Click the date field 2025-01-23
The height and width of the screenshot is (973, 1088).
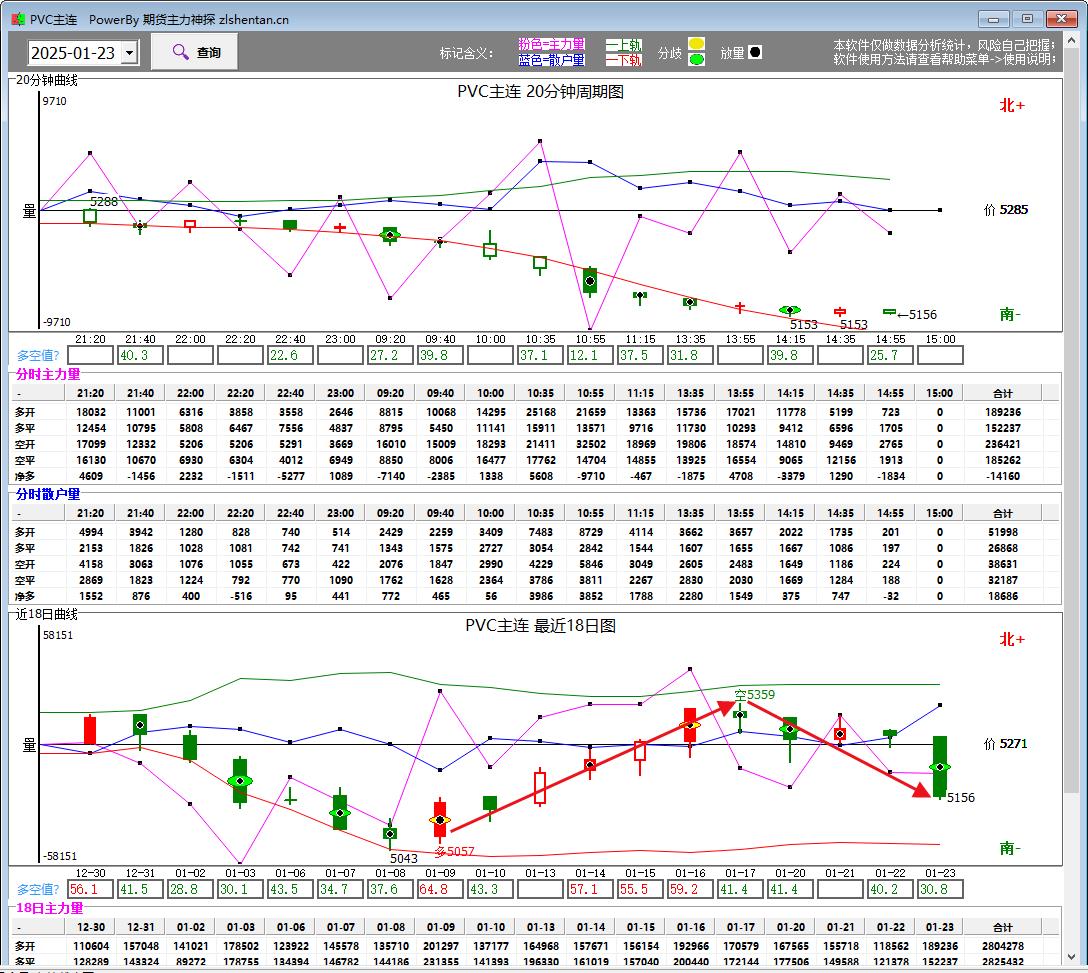coord(75,53)
